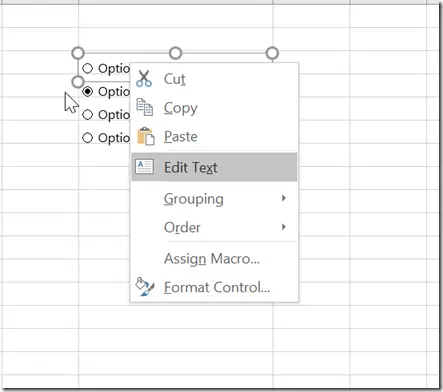The width and height of the screenshot is (443, 392).
Task: Select the third option radio button
Action: pos(87,115)
